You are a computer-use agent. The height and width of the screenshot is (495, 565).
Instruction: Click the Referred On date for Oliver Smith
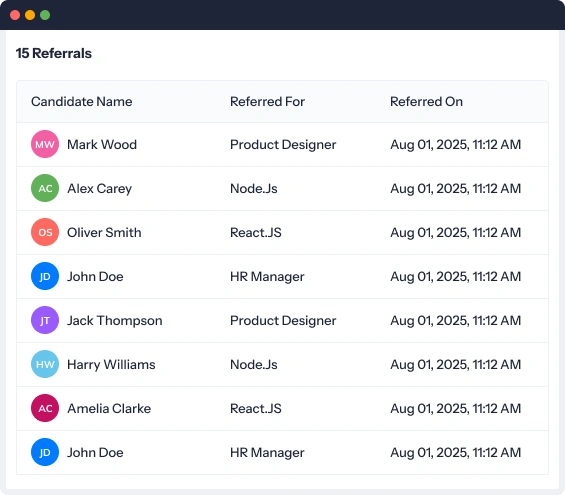455,233
